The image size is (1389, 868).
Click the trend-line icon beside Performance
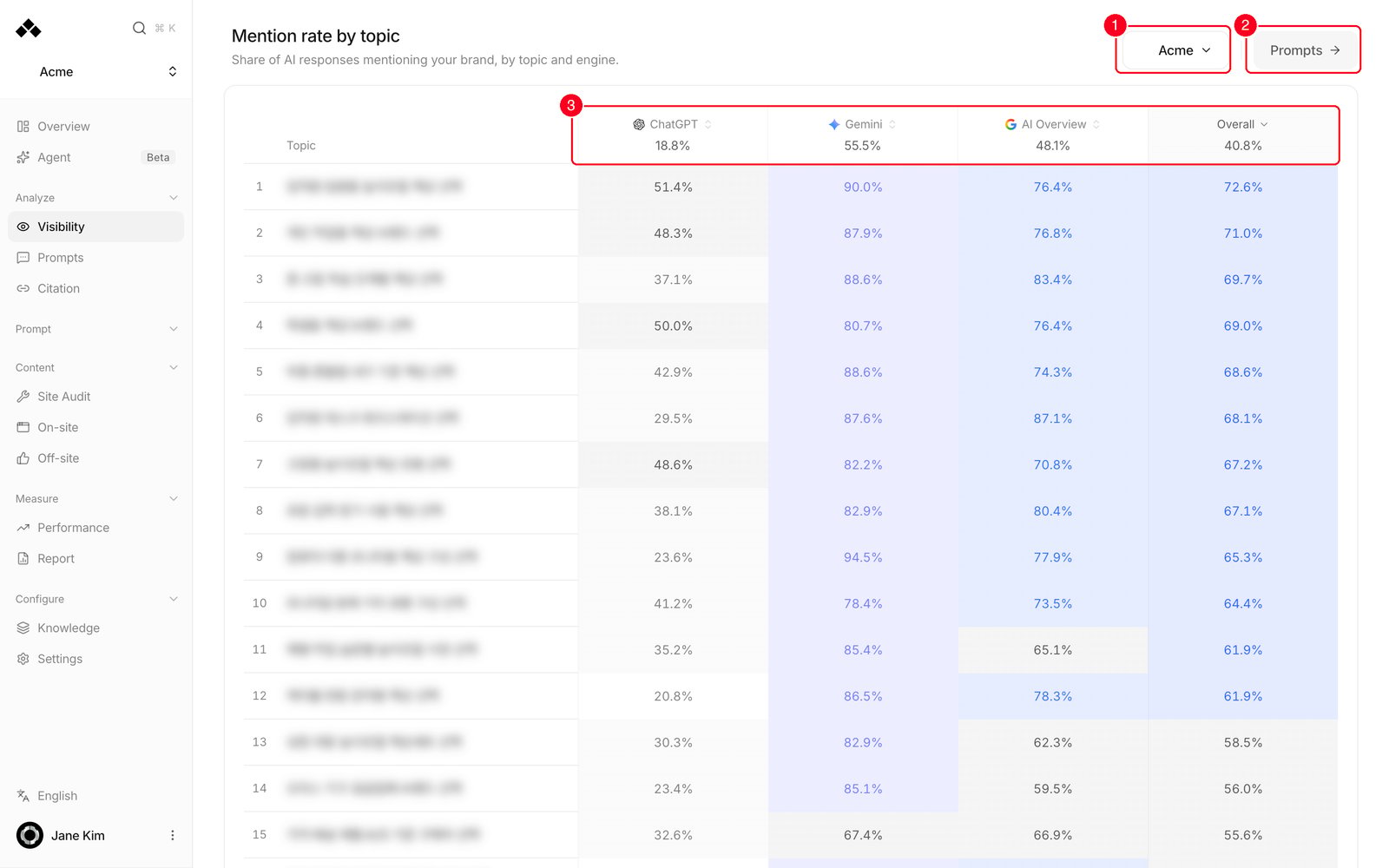(23, 528)
